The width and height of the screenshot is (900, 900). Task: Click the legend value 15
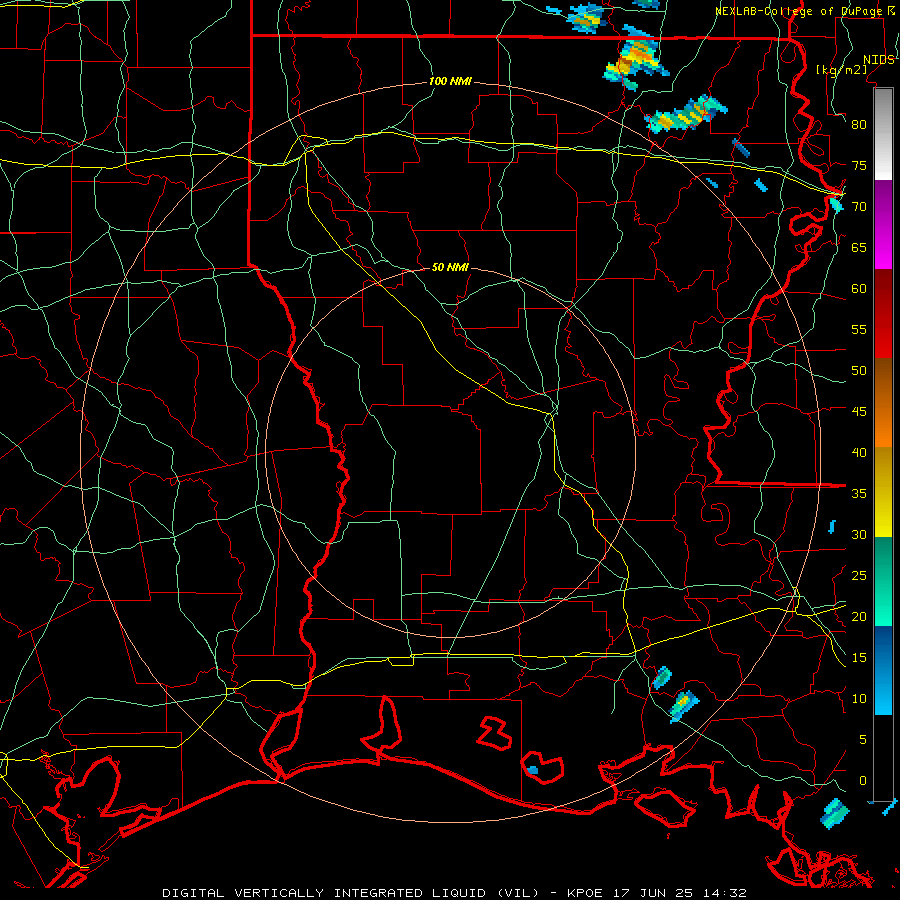click(x=859, y=658)
